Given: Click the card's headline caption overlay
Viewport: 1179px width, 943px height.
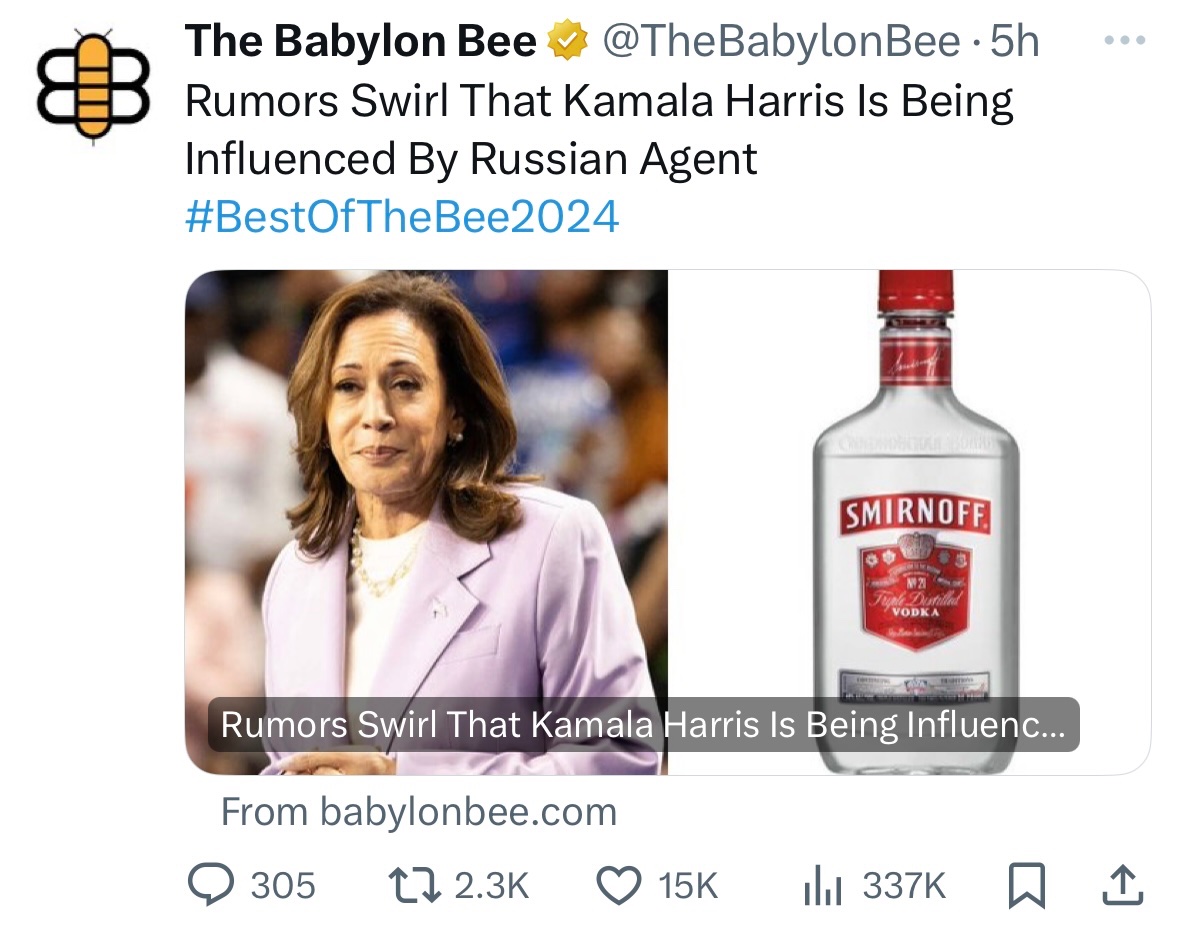Looking at the screenshot, I should (642, 725).
